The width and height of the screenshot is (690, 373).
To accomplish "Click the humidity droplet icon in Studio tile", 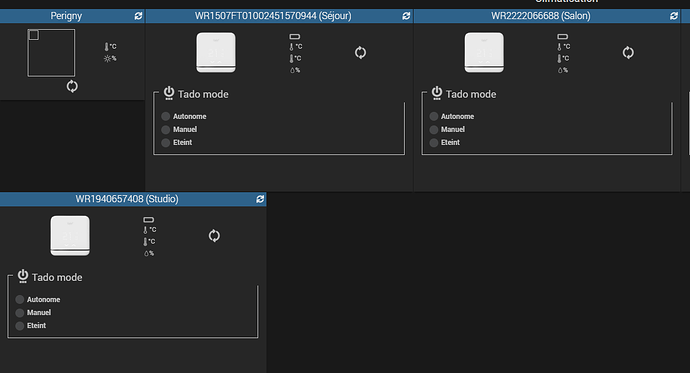I will (x=146, y=253).
